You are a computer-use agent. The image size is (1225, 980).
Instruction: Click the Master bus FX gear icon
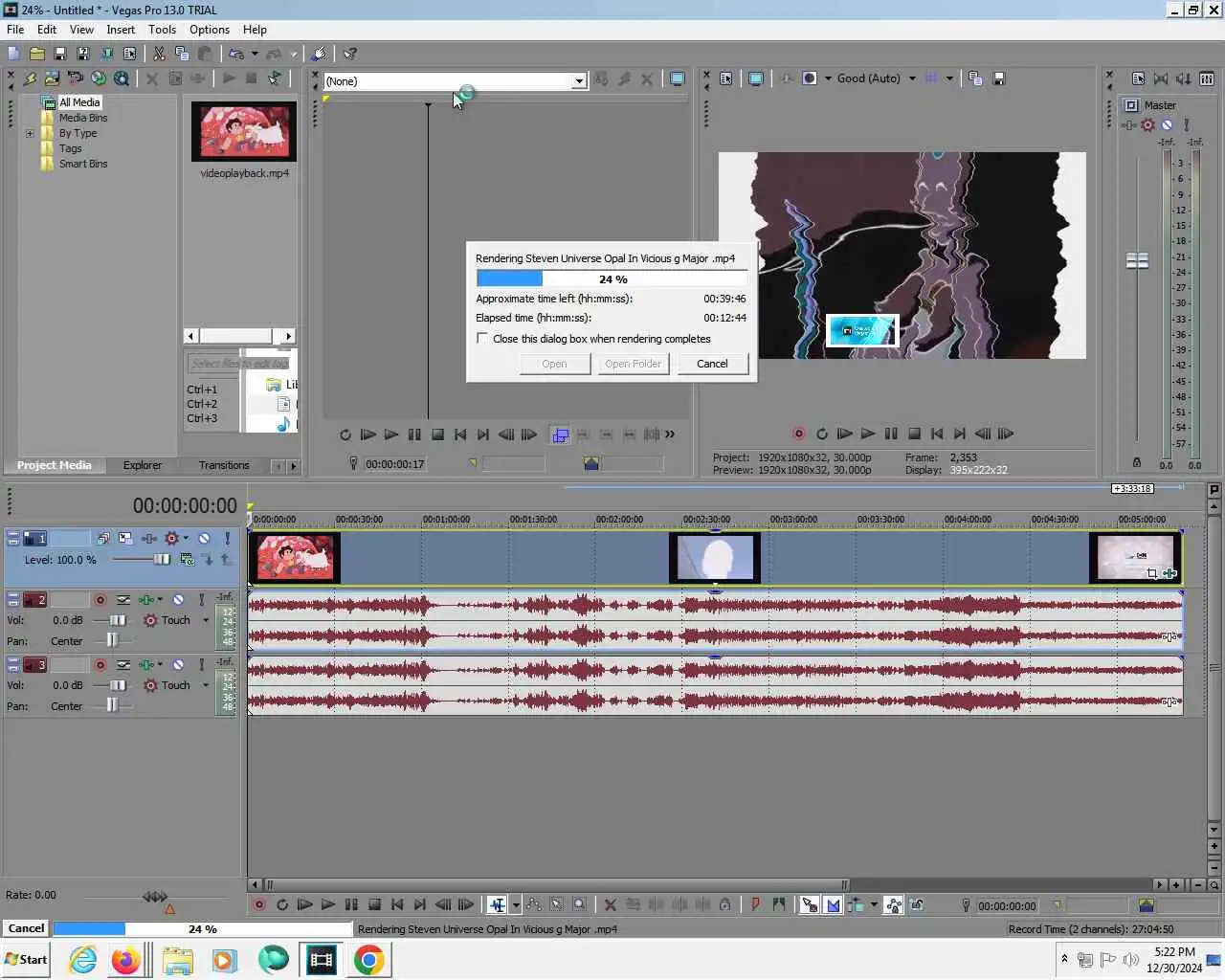click(x=1147, y=124)
